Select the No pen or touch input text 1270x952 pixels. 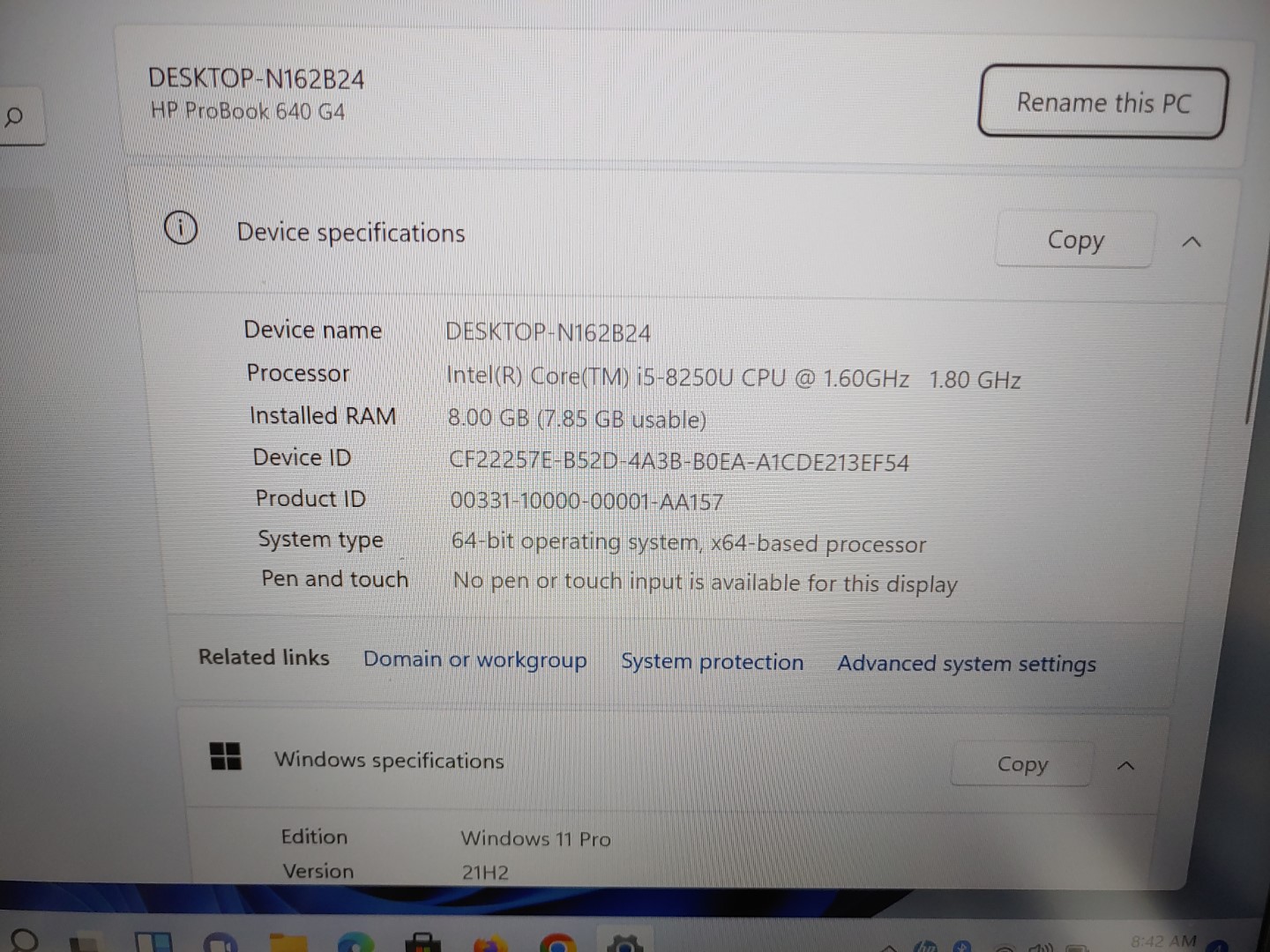coord(705,583)
